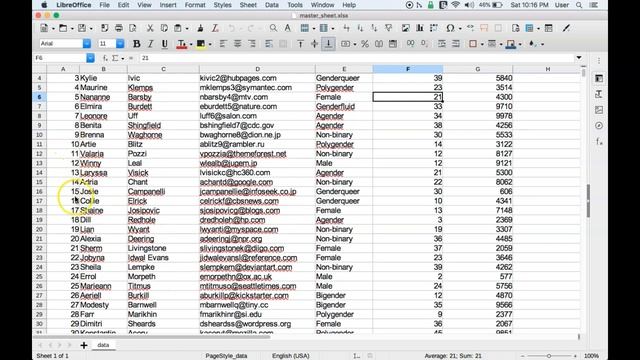Click the Clear Direct Formatting icon
Screen dimensions: 640x360
pyautogui.click(x=215, y=28)
